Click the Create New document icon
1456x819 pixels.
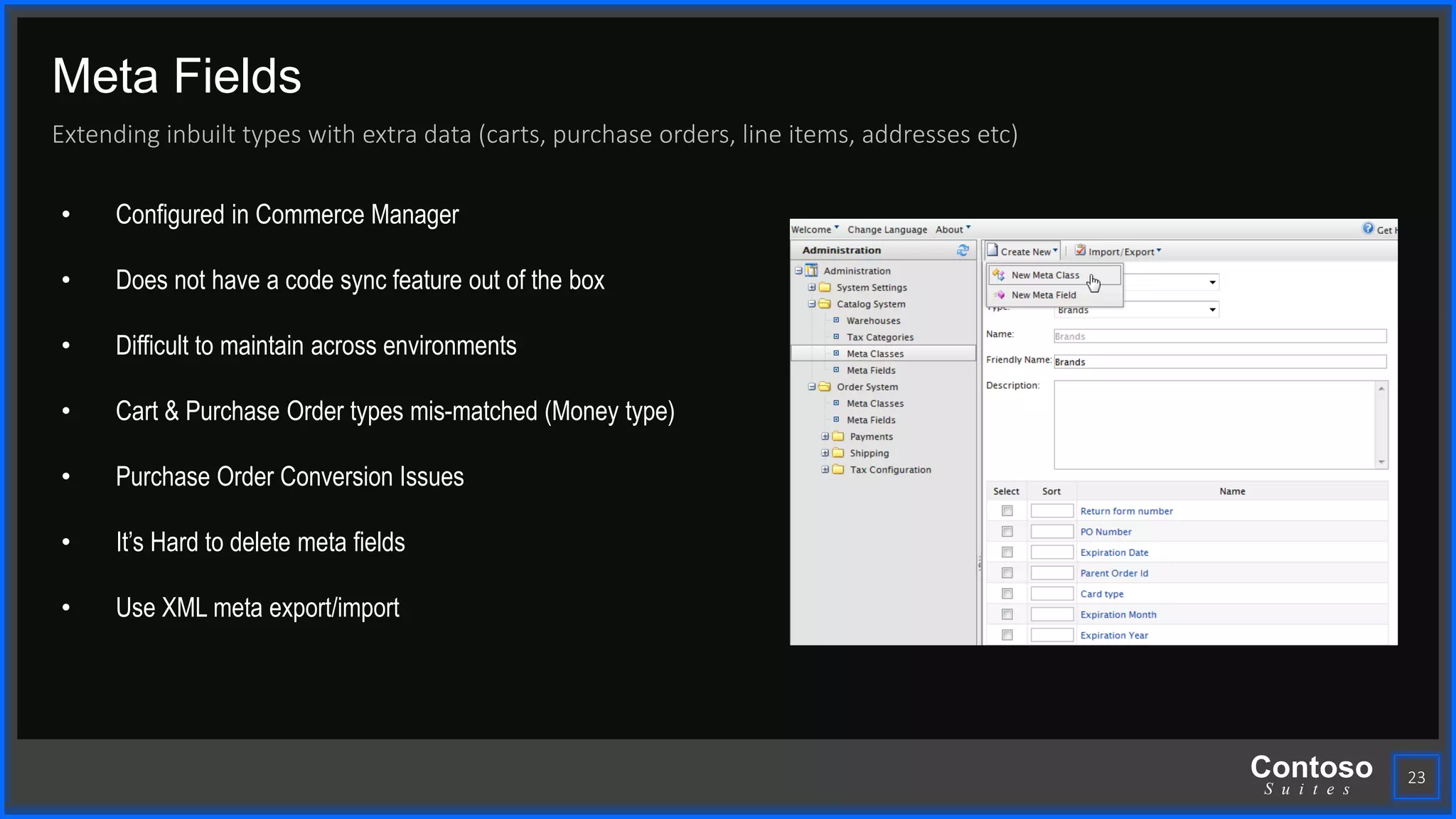coord(992,250)
